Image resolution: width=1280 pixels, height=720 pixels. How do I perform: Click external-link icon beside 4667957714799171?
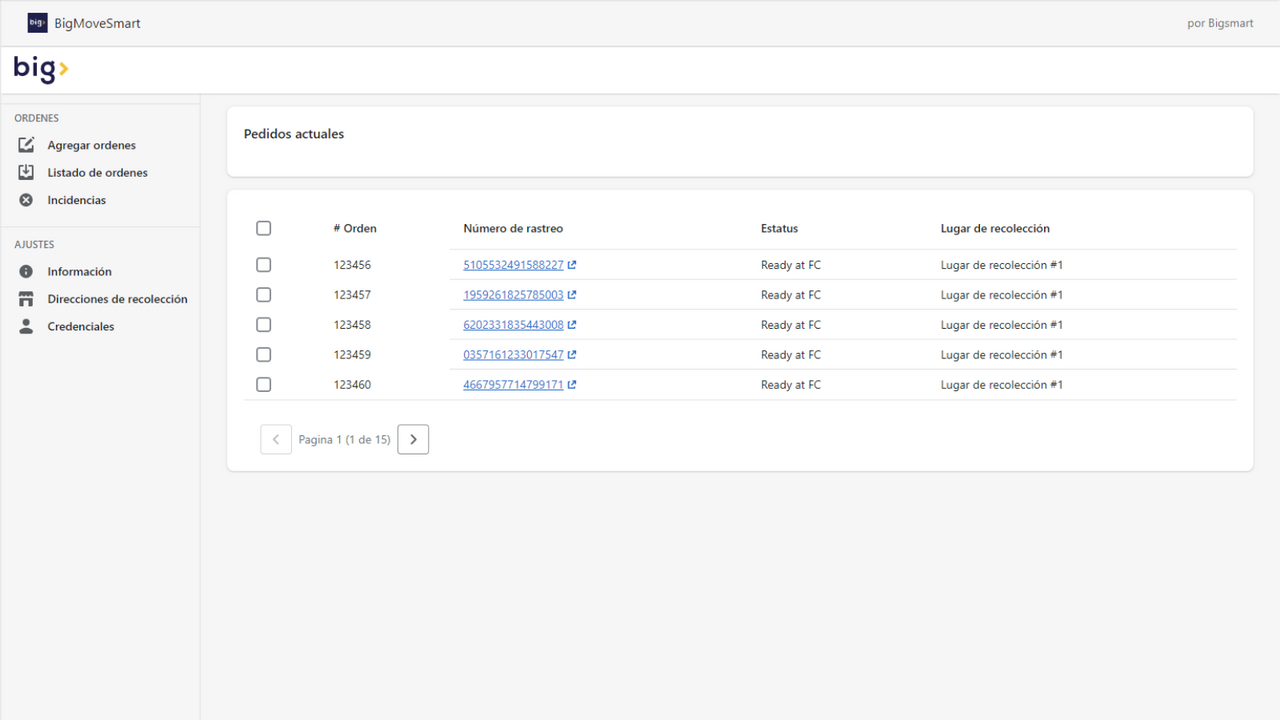[572, 385]
